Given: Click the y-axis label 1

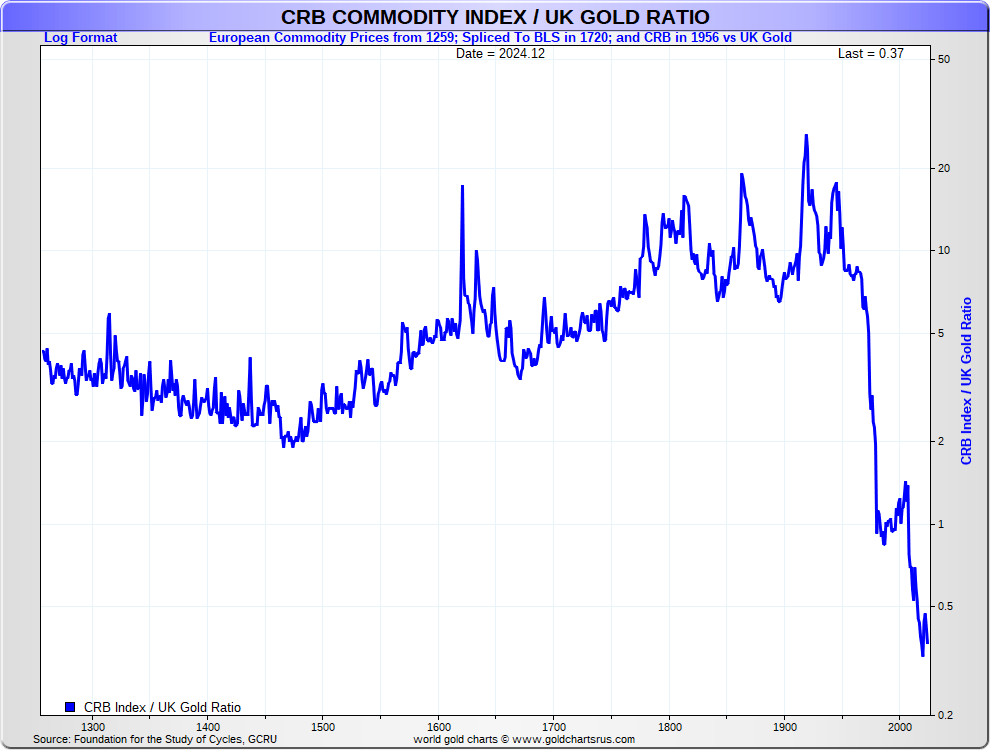Looking at the screenshot, I should coord(941,524).
